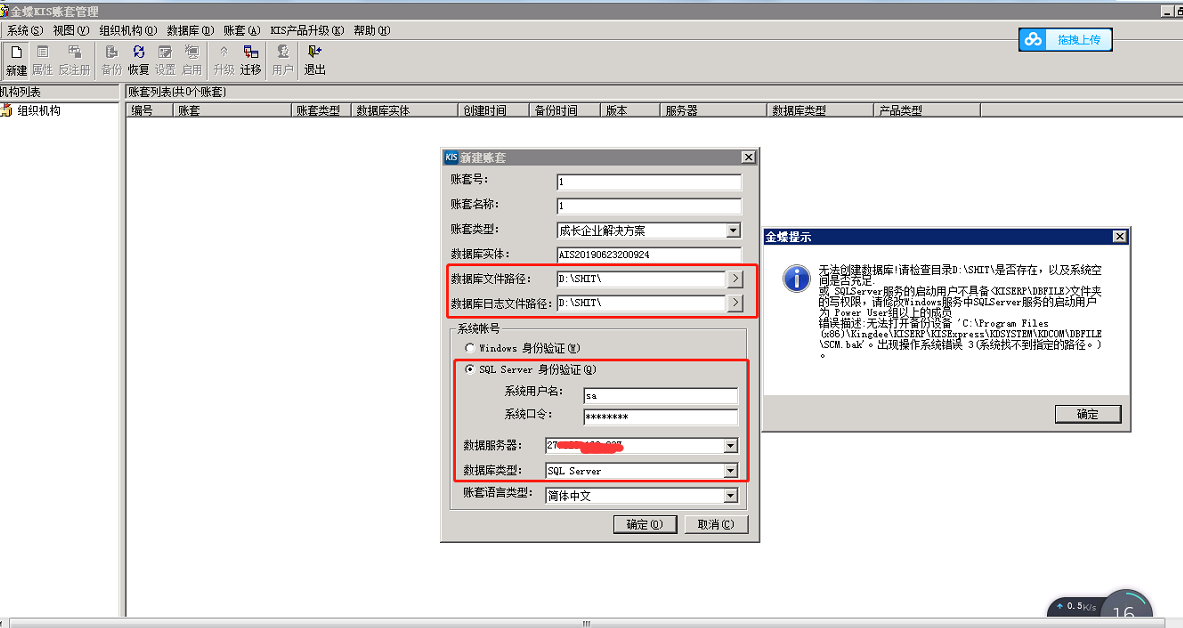1183x628 pixels.
Task: Click the 退出 (Exit) toolbar icon
Action: coord(315,60)
